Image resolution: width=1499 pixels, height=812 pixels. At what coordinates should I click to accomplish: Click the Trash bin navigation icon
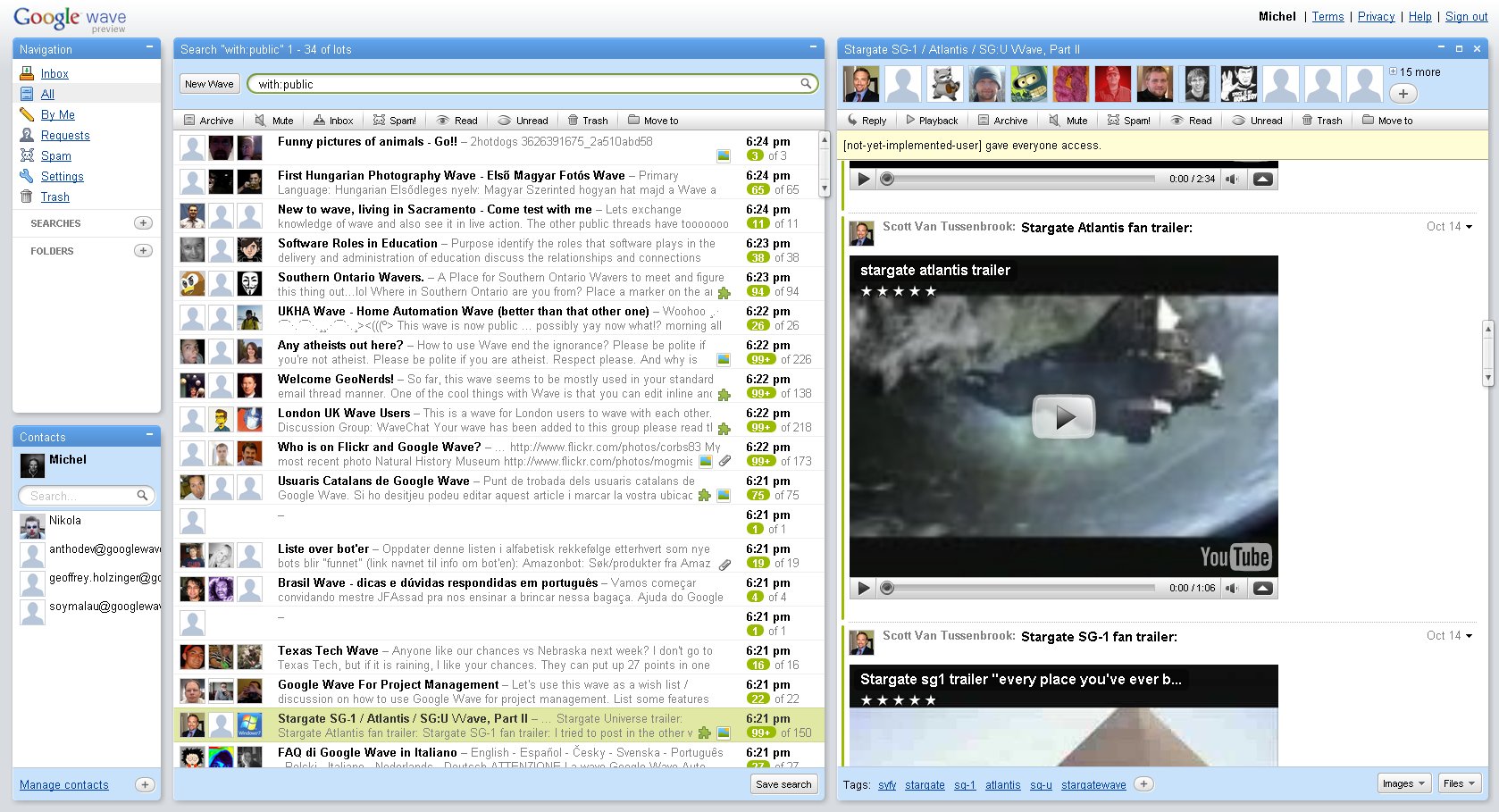[27, 197]
